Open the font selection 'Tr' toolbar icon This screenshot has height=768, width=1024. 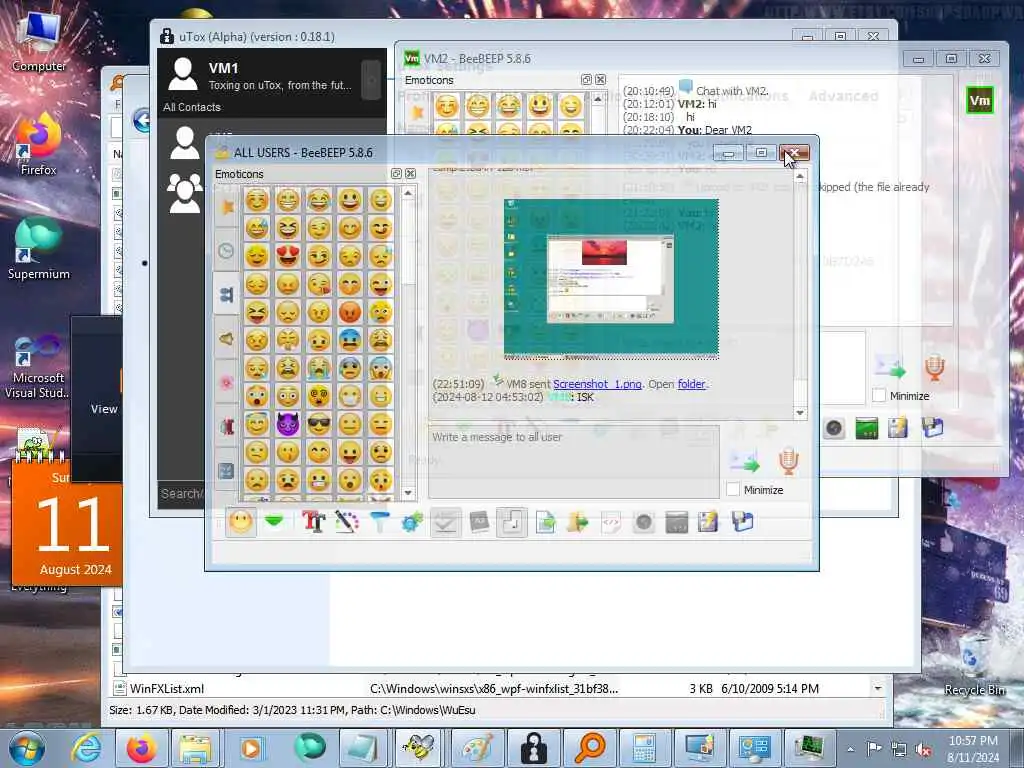313,522
